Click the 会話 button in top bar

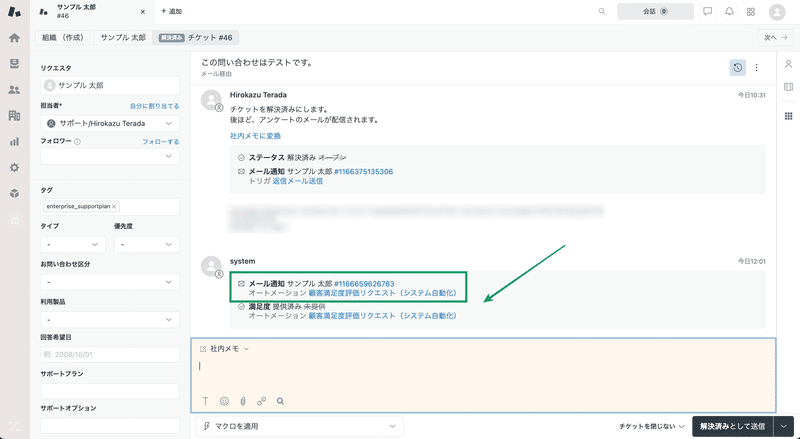tap(655, 11)
